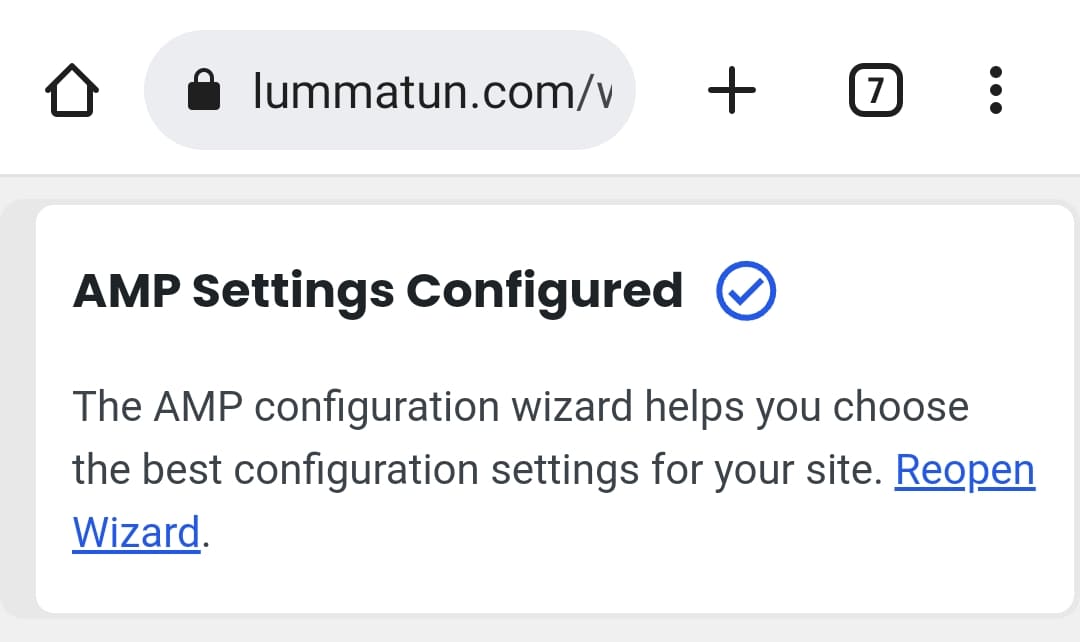Switch tabs using the tab counter button
This screenshot has width=1080, height=642.
(875, 89)
